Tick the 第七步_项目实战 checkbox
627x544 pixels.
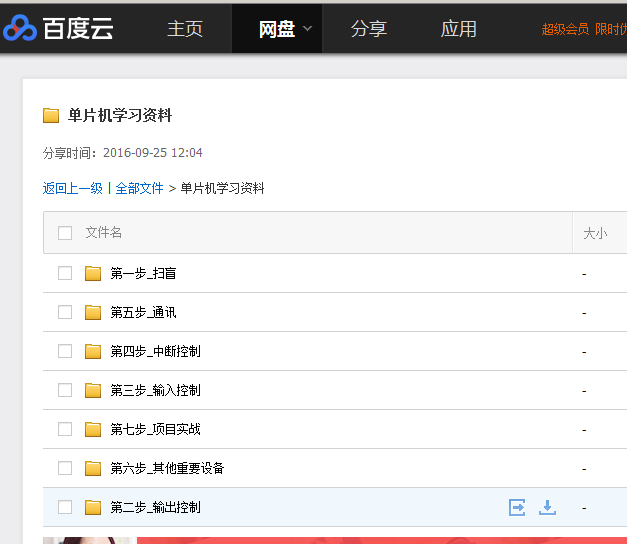tap(65, 430)
